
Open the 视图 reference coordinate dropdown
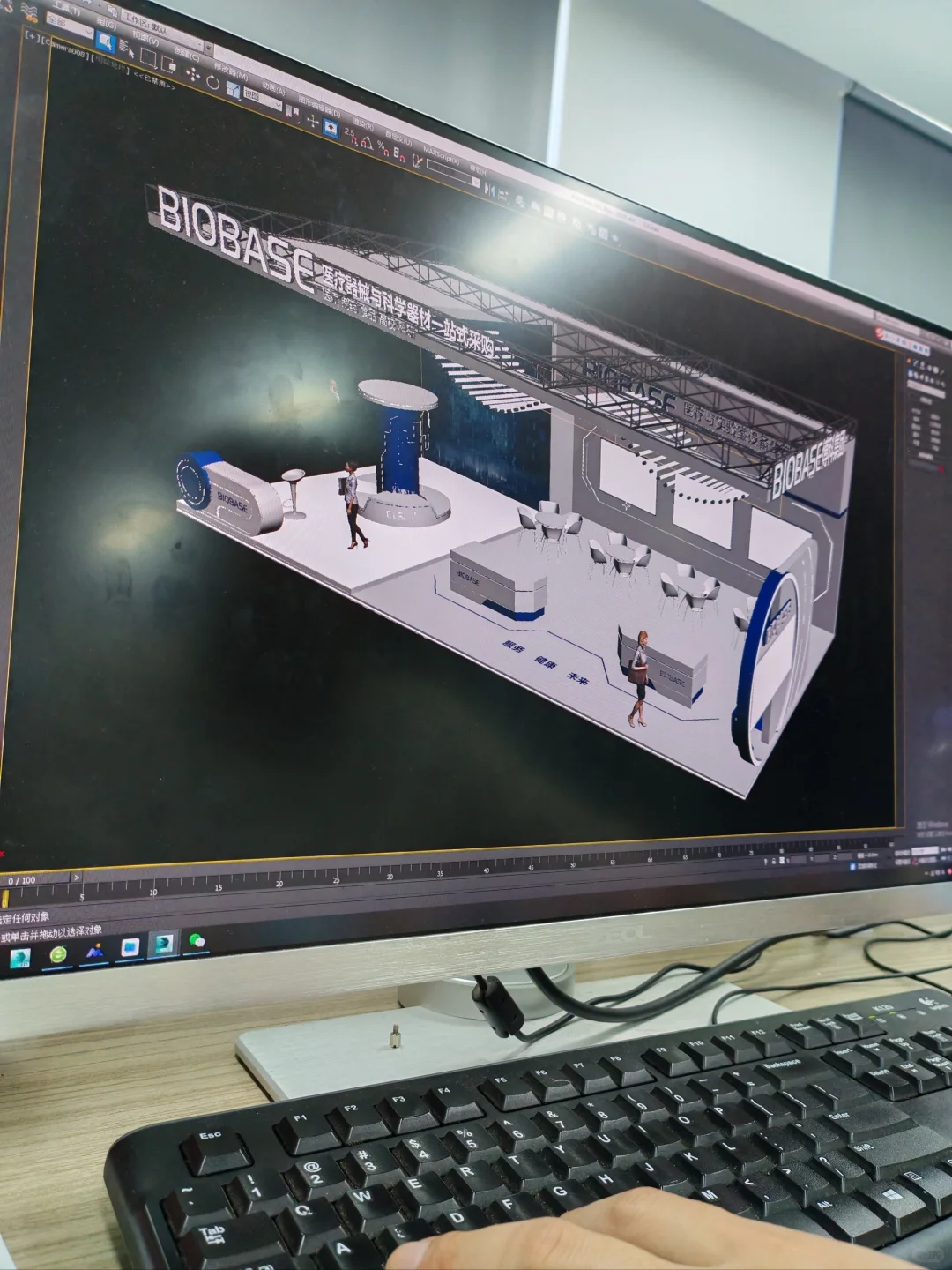[x=263, y=100]
